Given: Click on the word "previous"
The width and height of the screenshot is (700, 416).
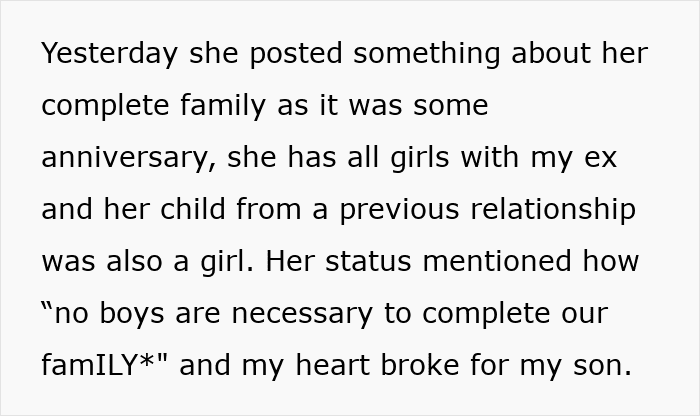Looking at the screenshot, I should 400,210.
